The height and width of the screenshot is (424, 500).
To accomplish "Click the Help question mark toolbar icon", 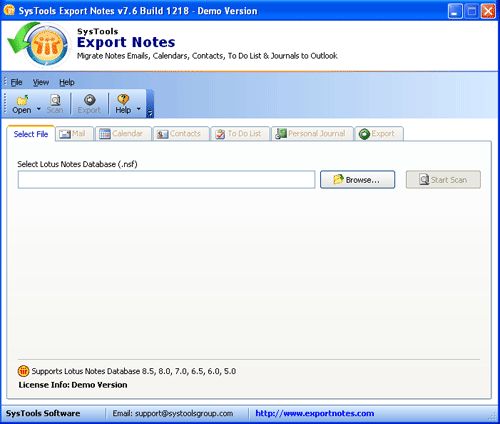I will [x=123, y=99].
